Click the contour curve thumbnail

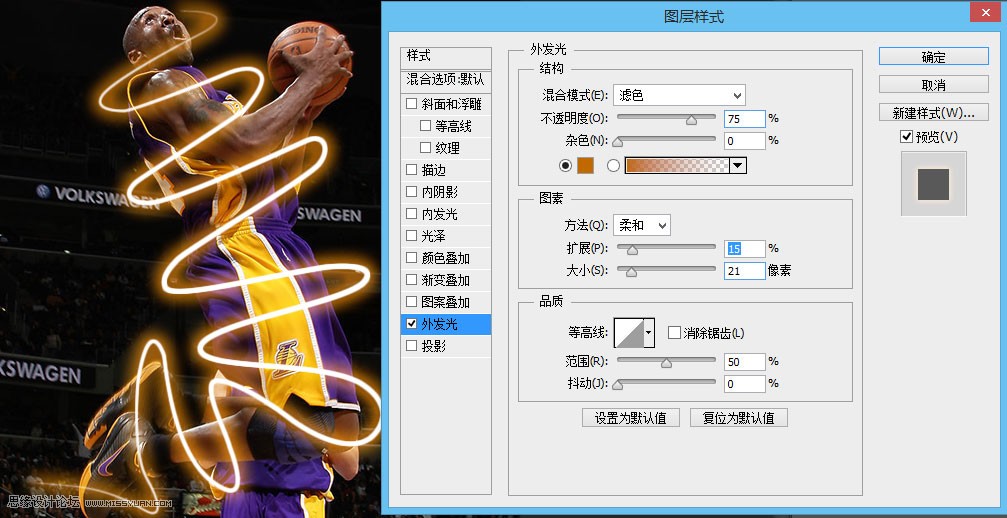(629, 332)
